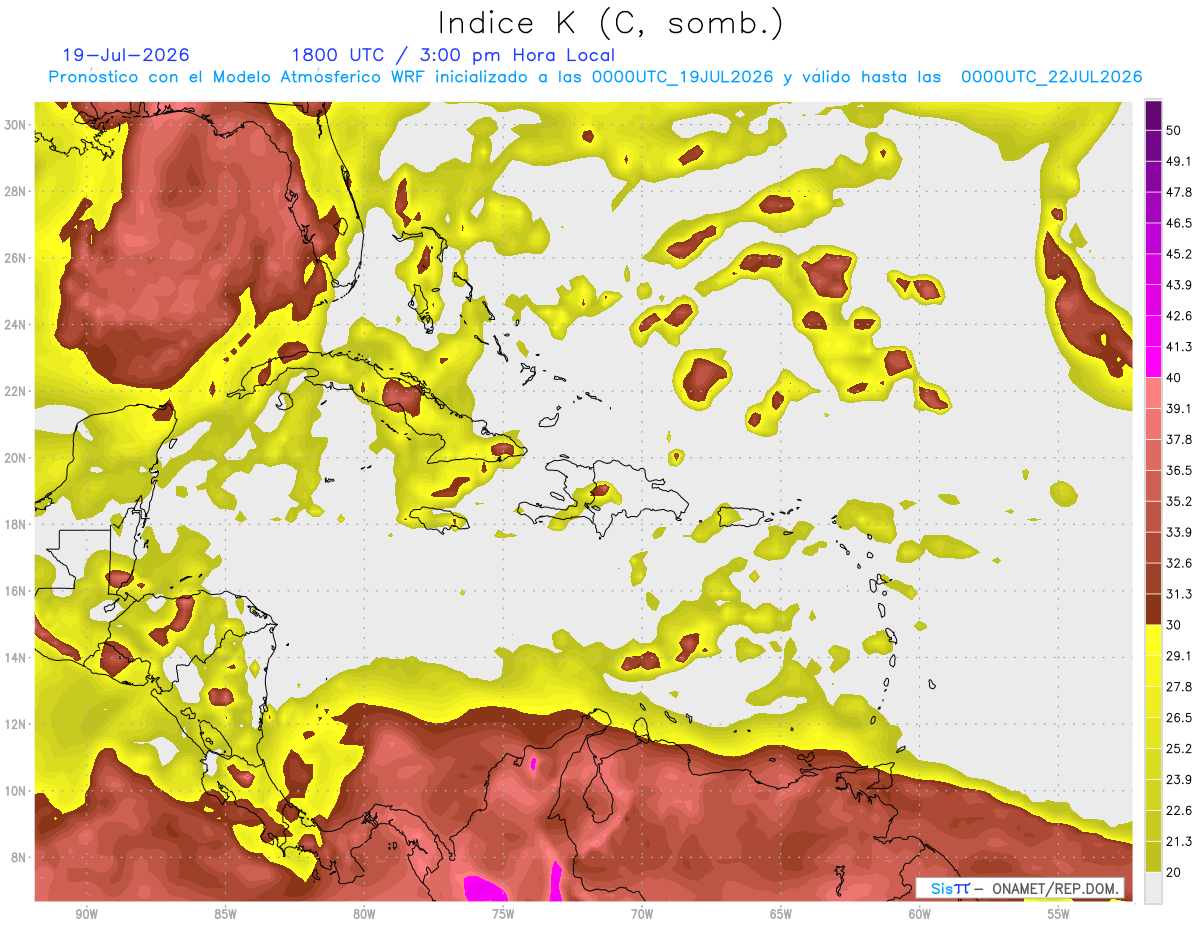Viewport: 1200px width, 927px height.
Task: Pick the color bar value "49.1"
Action: (1178, 161)
